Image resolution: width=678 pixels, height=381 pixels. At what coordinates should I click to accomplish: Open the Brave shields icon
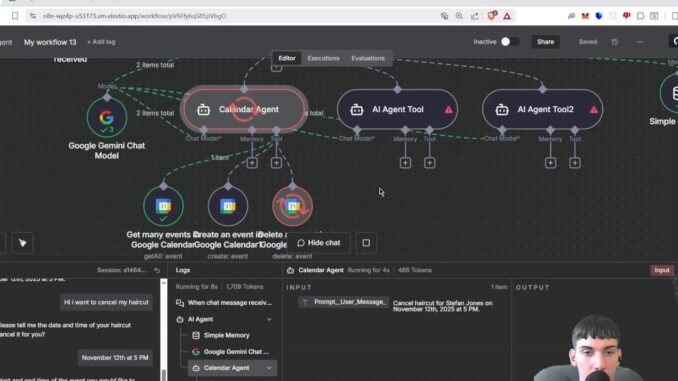tap(492, 16)
